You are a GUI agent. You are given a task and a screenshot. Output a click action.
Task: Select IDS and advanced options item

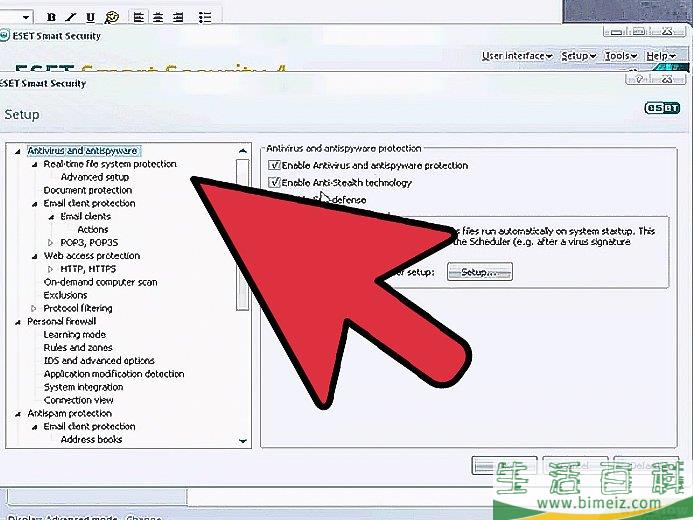[99, 361]
